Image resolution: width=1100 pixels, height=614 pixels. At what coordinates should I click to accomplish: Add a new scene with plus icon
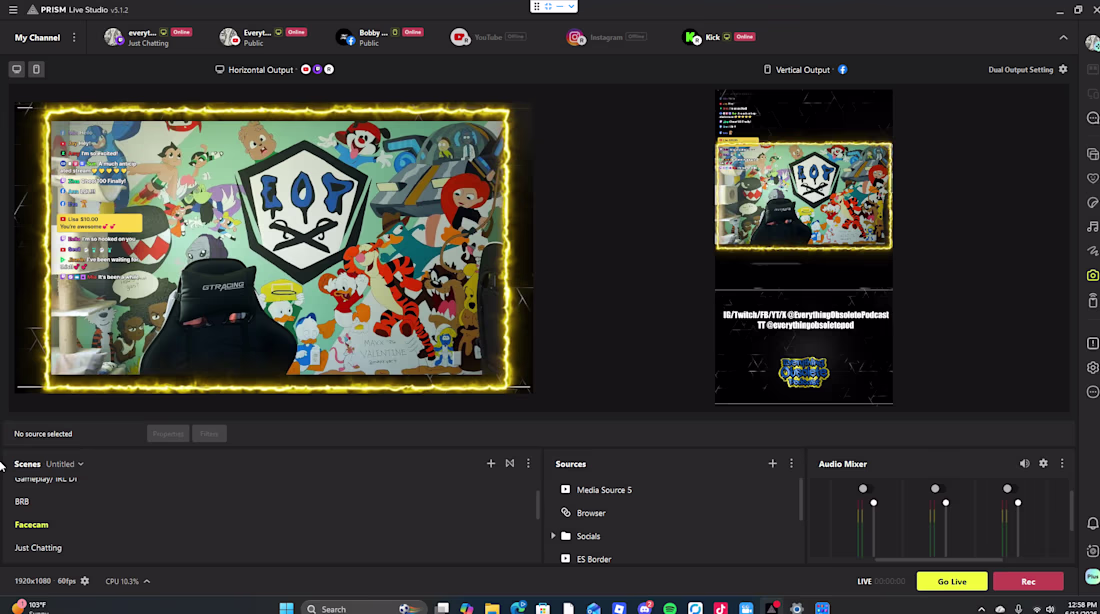tap(490, 464)
